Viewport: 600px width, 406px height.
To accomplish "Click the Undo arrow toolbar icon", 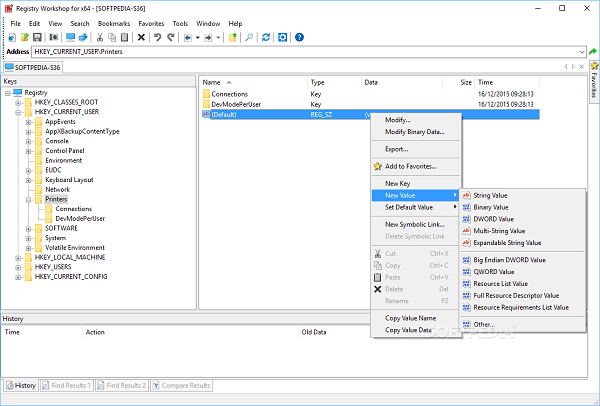I will click(x=157, y=37).
